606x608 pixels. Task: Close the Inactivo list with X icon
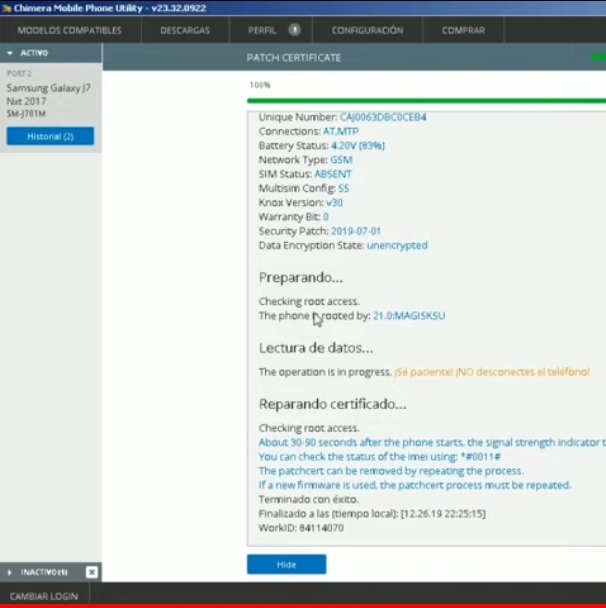click(x=92, y=572)
